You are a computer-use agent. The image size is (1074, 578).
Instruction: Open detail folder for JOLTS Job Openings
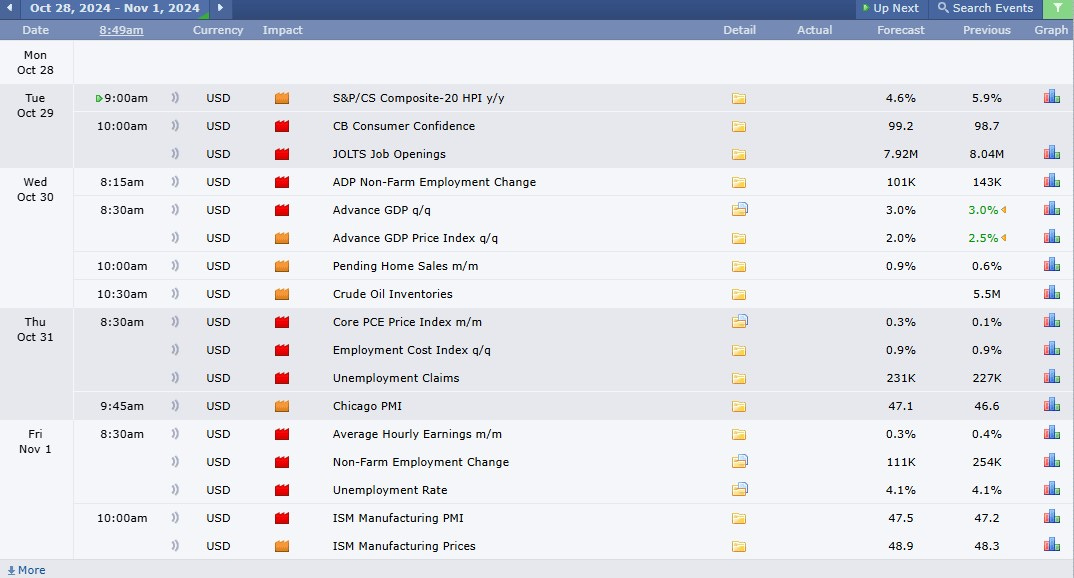(x=738, y=154)
